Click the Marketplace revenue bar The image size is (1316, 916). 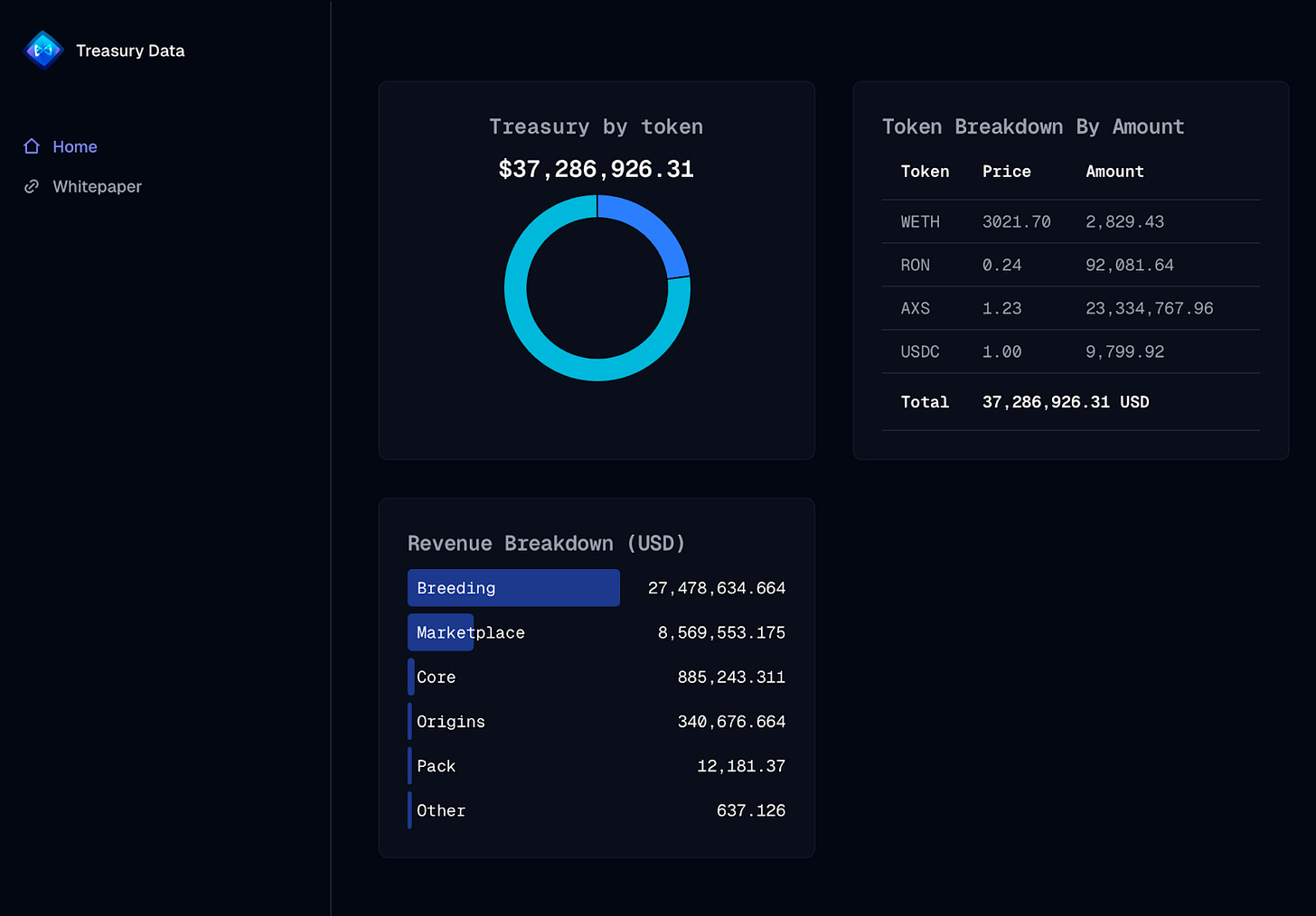[x=440, y=632]
